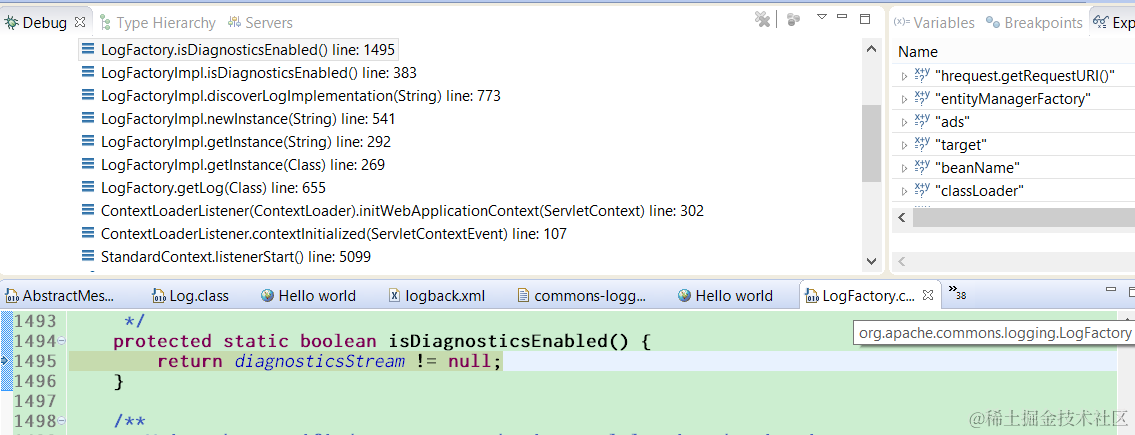Open the AbstractMes... editor tab

click(61, 295)
